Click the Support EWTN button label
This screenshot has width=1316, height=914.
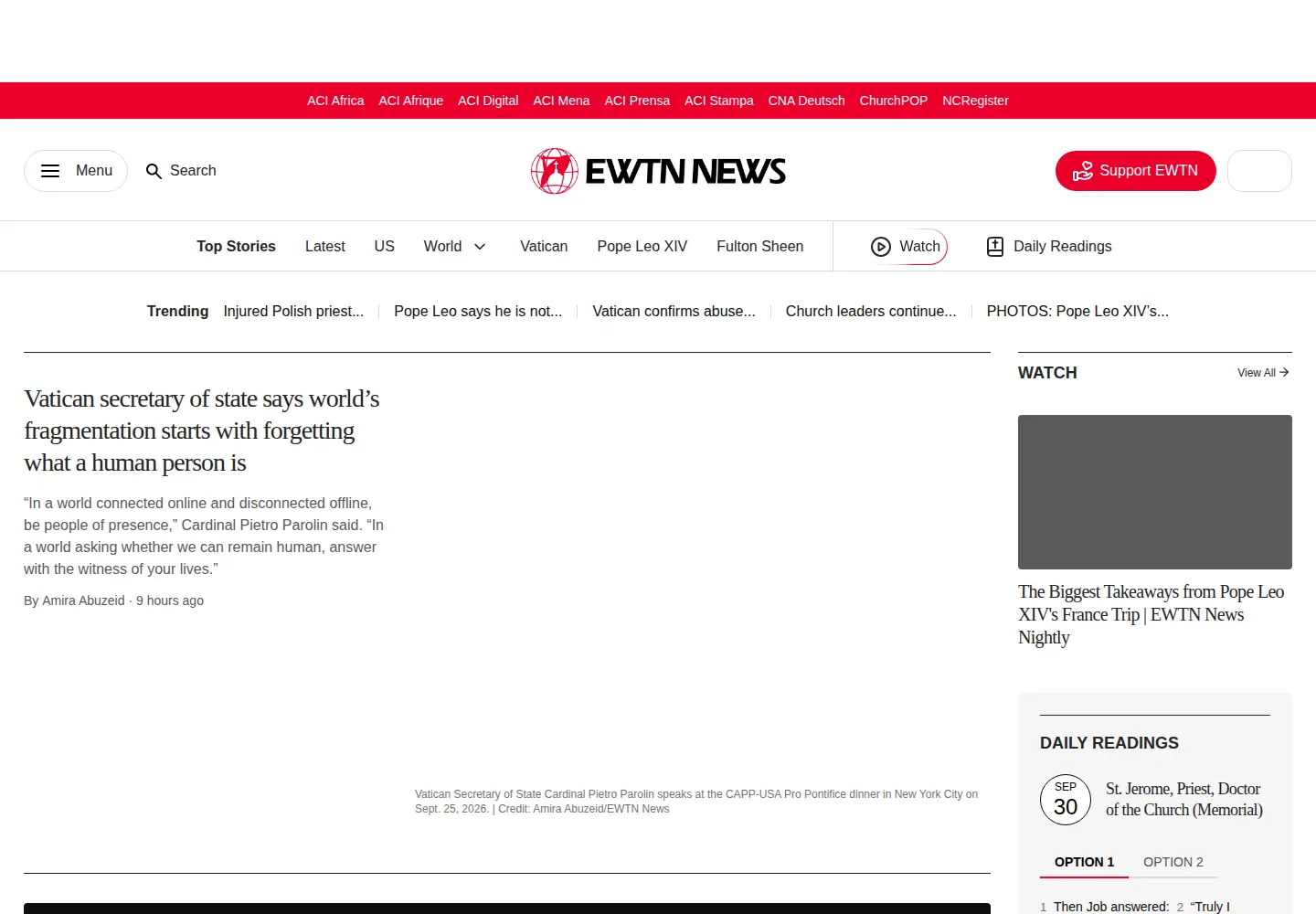(x=1149, y=171)
